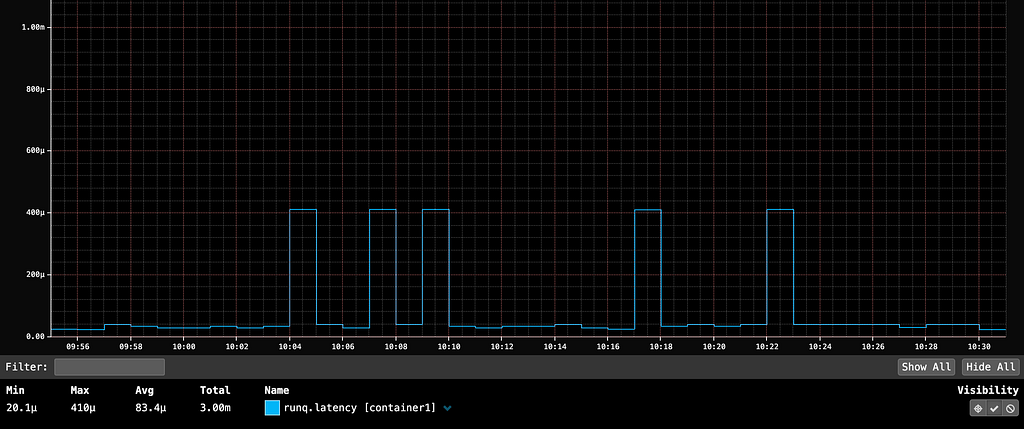Expand the chevron next to runq.latency [container1]
Screen dimensions: 1024x429
pos(447,408)
